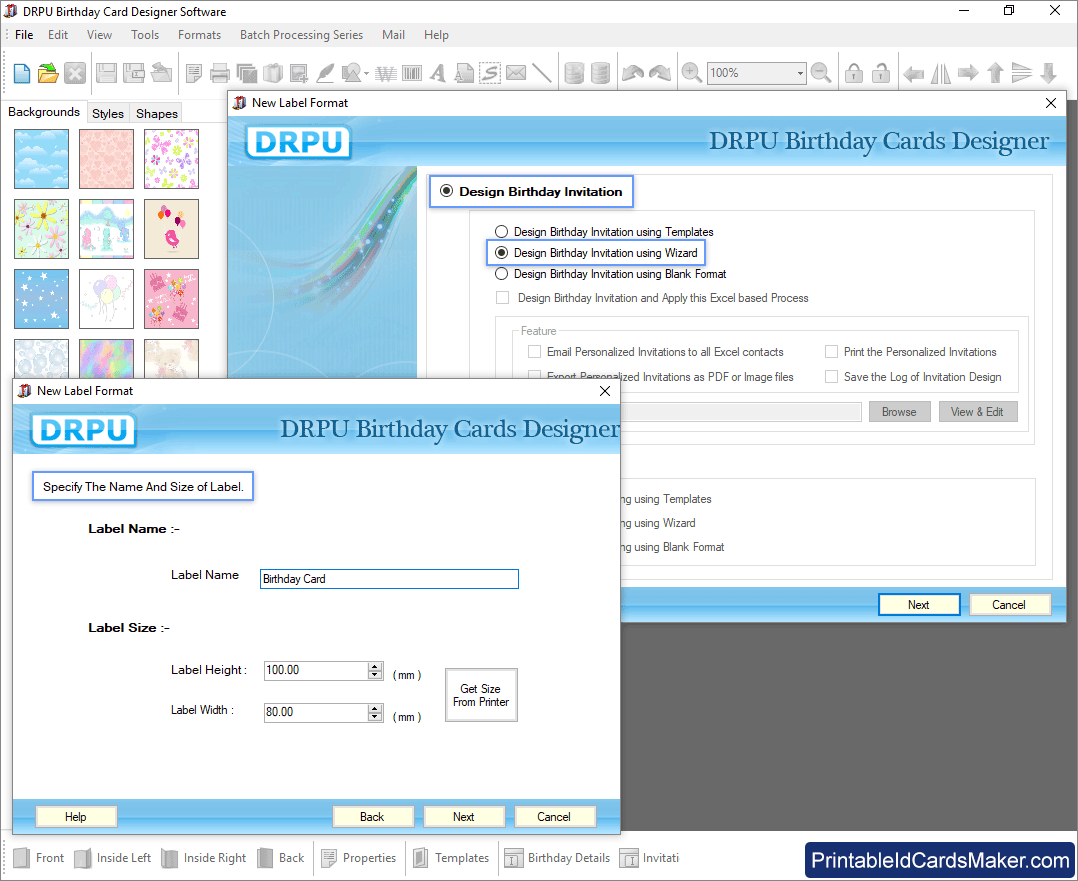Viewport: 1078px width, 881px height.
Task: Open the Tools menu
Action: click(x=145, y=34)
